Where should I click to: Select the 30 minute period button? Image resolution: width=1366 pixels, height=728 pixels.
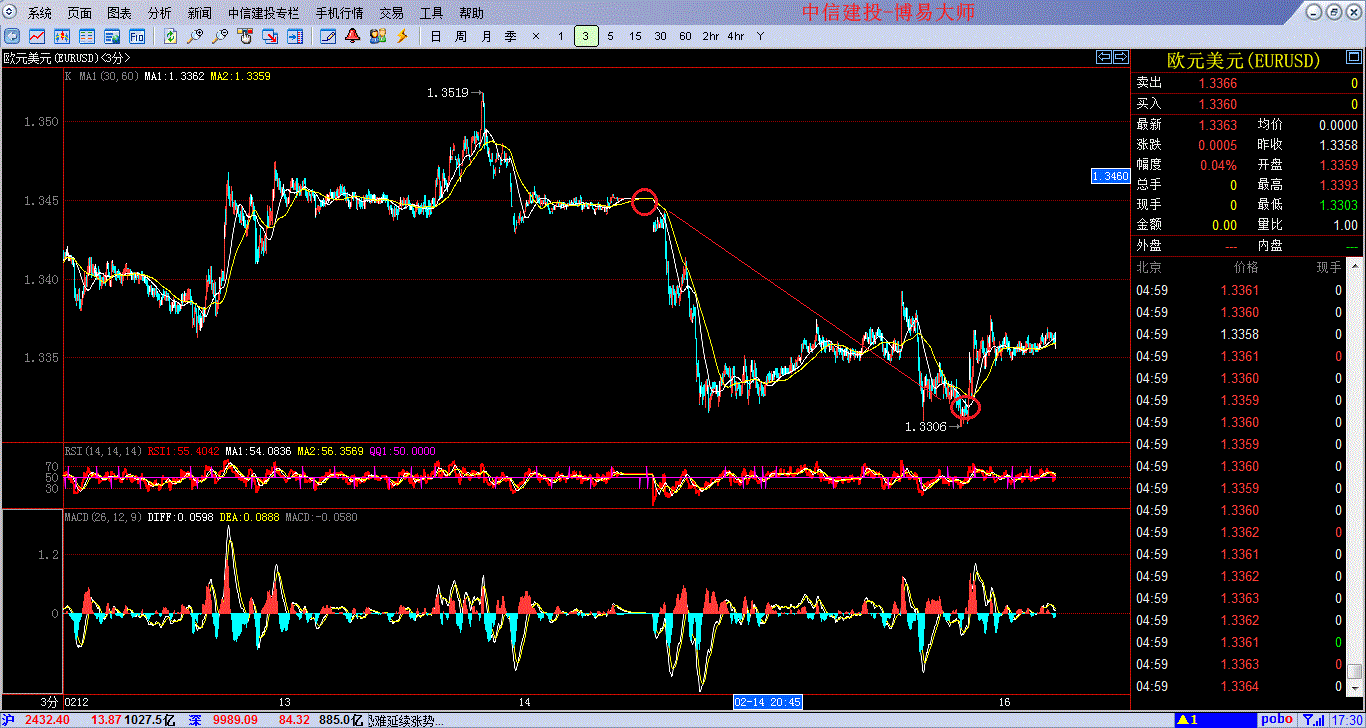pos(660,36)
